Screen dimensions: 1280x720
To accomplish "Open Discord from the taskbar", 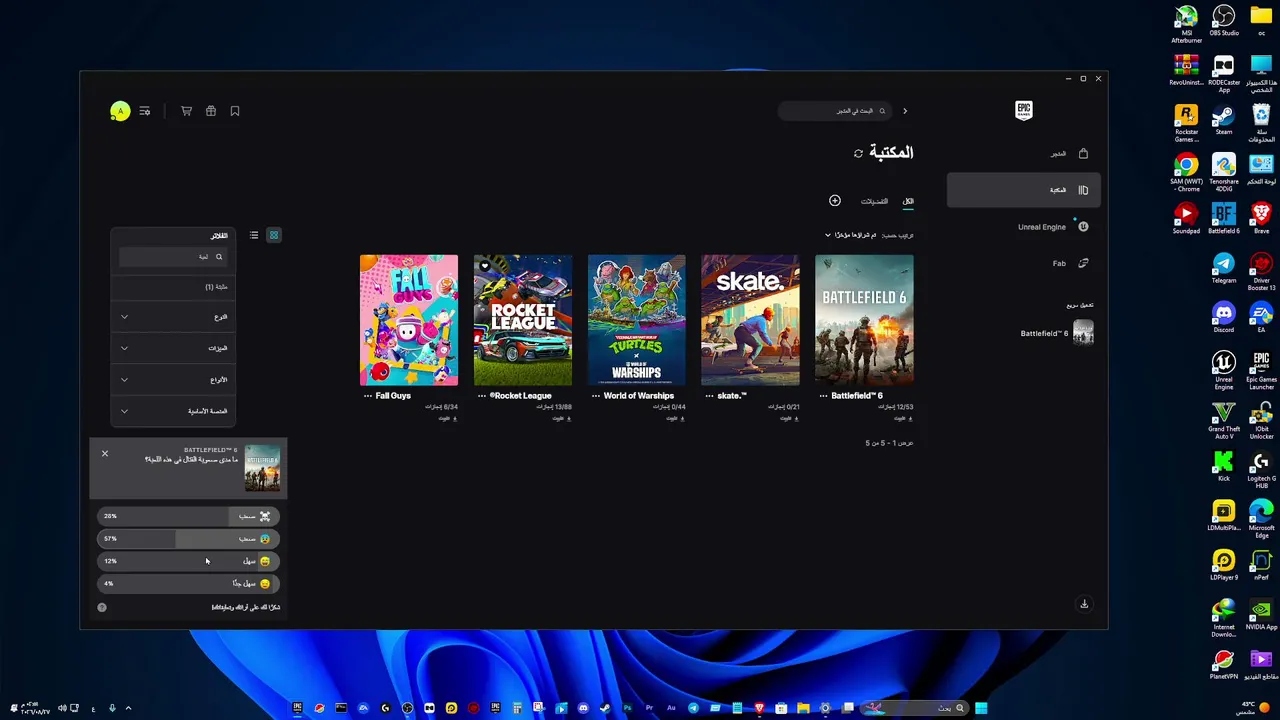I will pos(583,708).
